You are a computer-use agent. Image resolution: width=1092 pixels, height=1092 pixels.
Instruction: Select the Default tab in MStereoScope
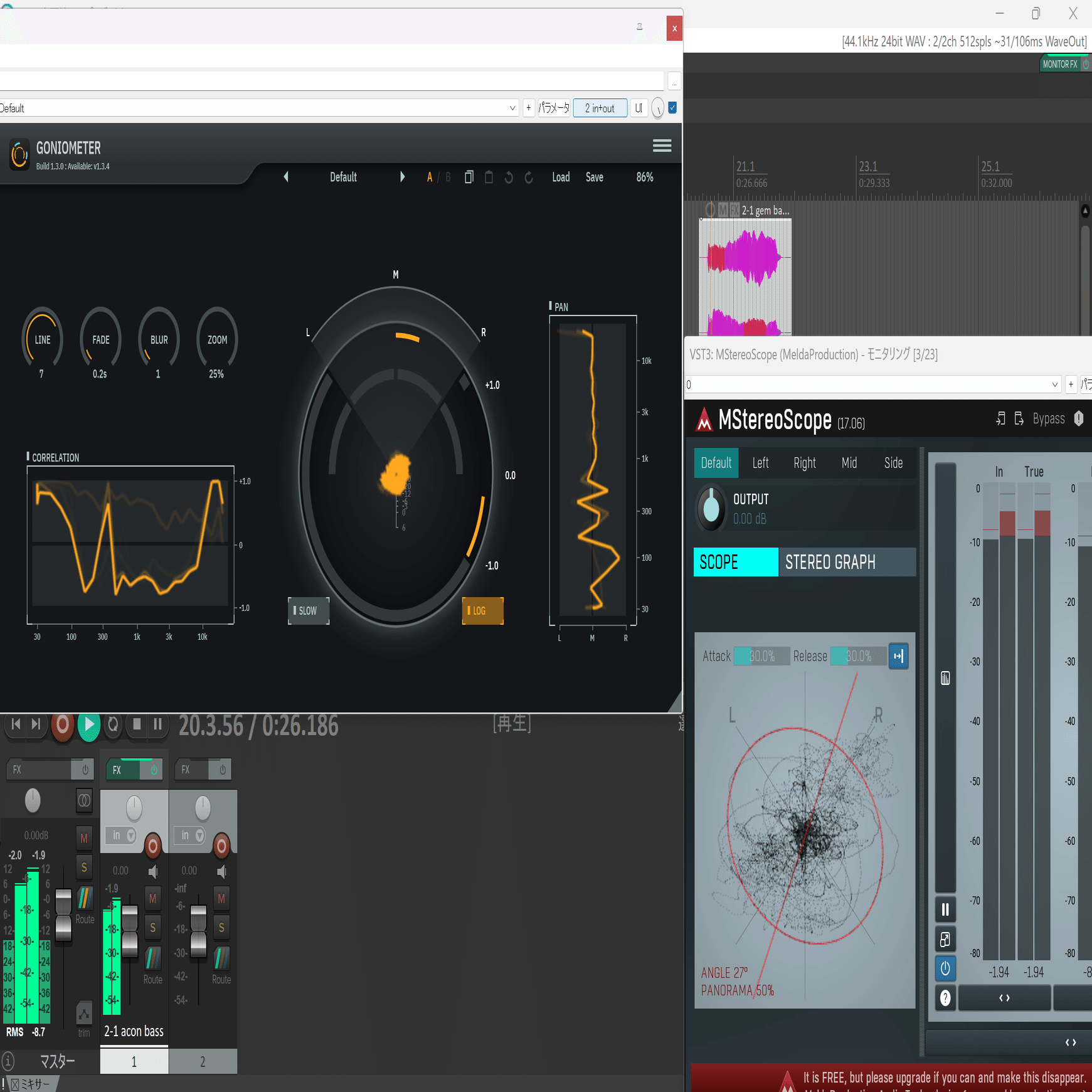[x=716, y=463]
